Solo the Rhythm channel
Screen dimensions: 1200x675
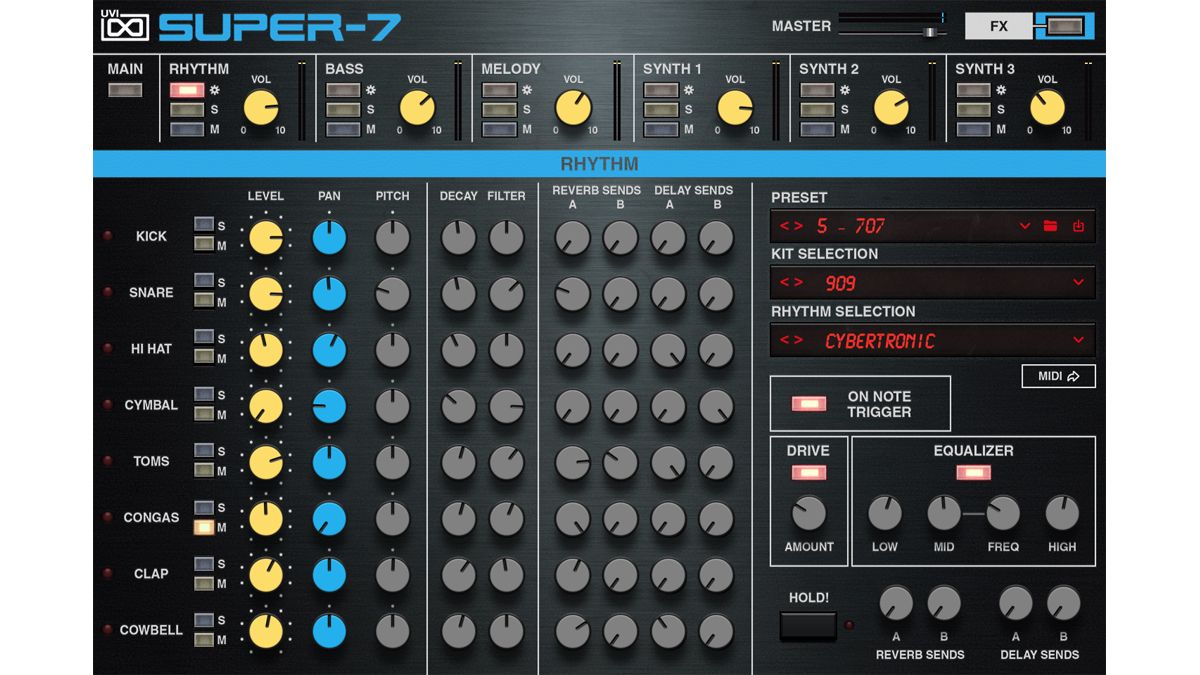(x=186, y=110)
